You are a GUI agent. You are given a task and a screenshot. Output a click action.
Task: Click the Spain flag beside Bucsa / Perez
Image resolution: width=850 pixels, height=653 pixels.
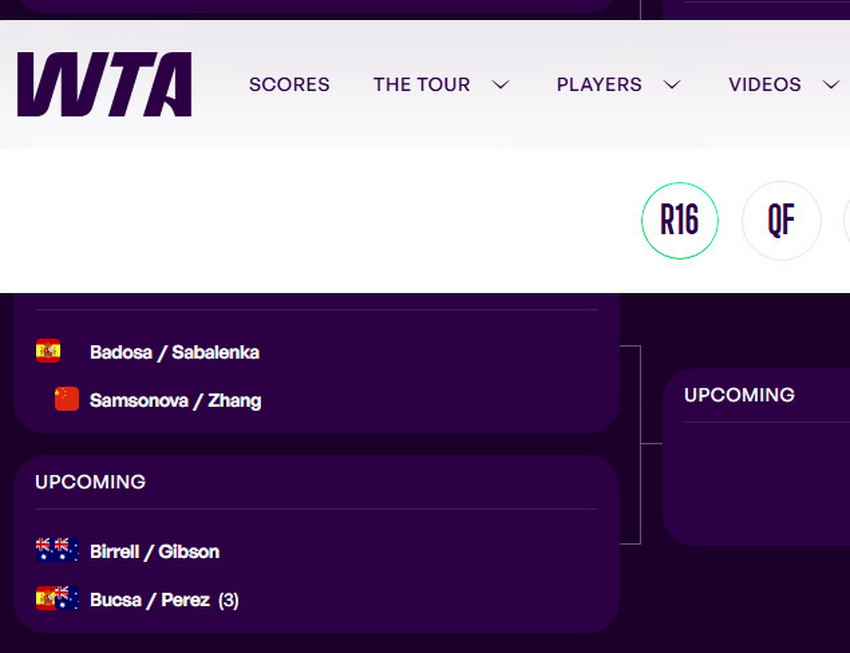[x=45, y=598]
